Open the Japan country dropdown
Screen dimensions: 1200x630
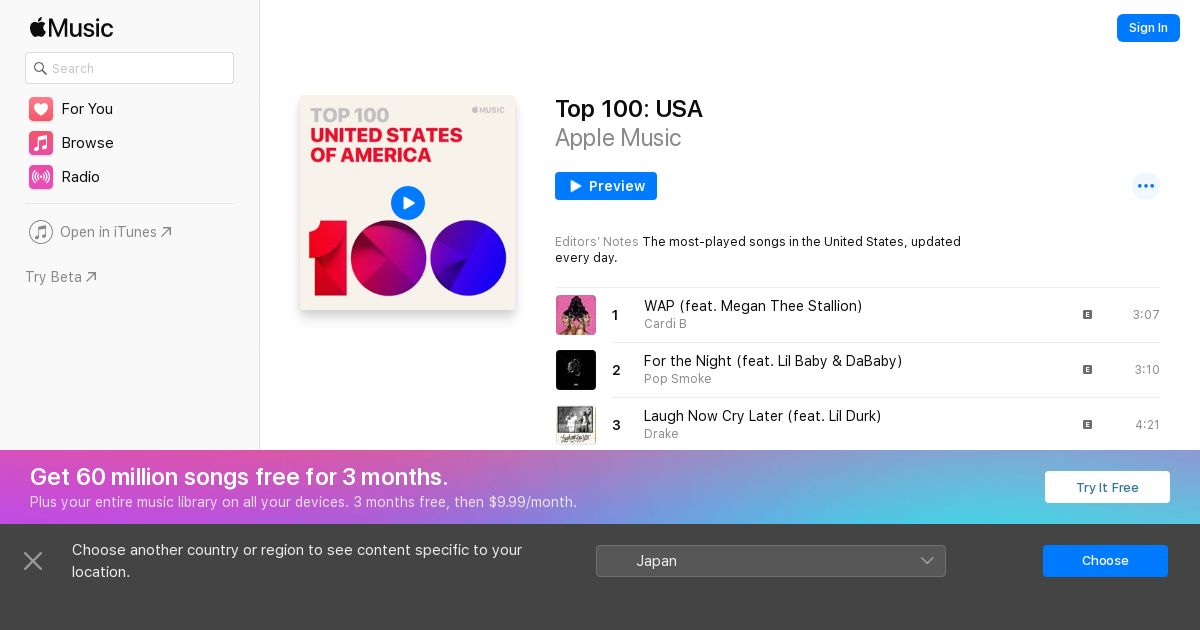coord(771,561)
